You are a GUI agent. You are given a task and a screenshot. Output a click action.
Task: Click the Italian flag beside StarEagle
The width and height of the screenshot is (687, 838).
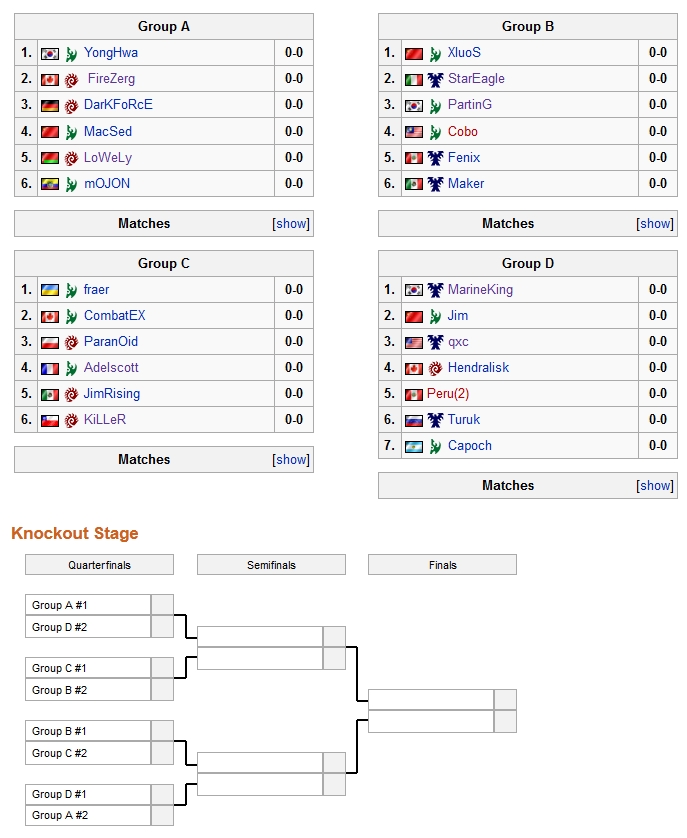(x=414, y=79)
